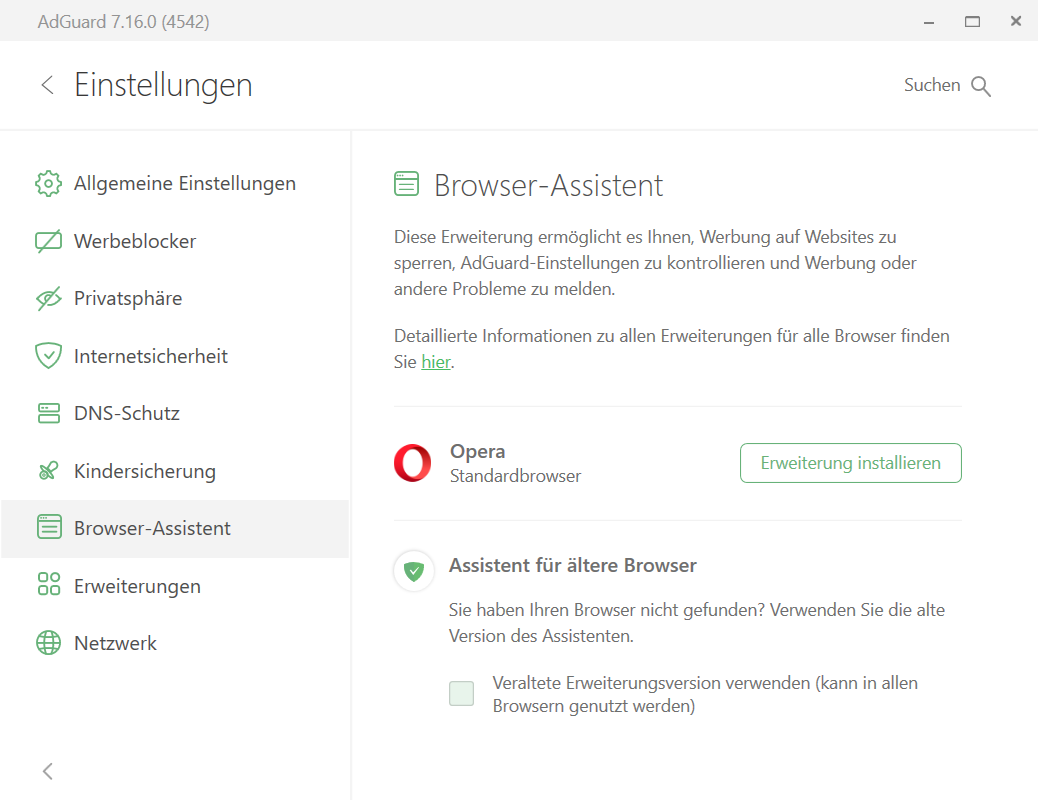This screenshot has height=800, width=1038.
Task: Click the Standardbrowser label
Action: click(516, 475)
